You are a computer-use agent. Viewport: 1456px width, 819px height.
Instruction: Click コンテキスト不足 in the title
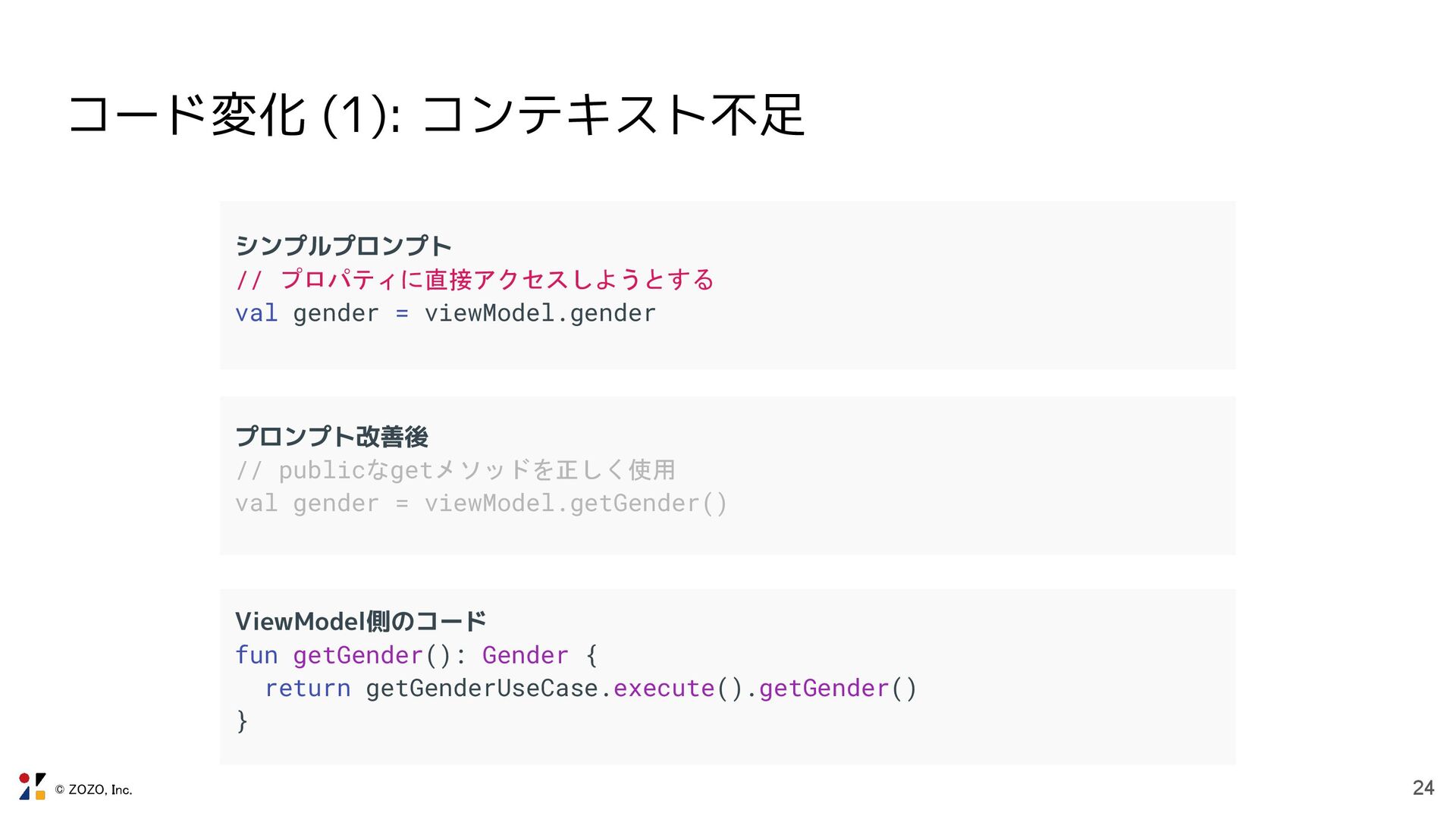(x=613, y=116)
